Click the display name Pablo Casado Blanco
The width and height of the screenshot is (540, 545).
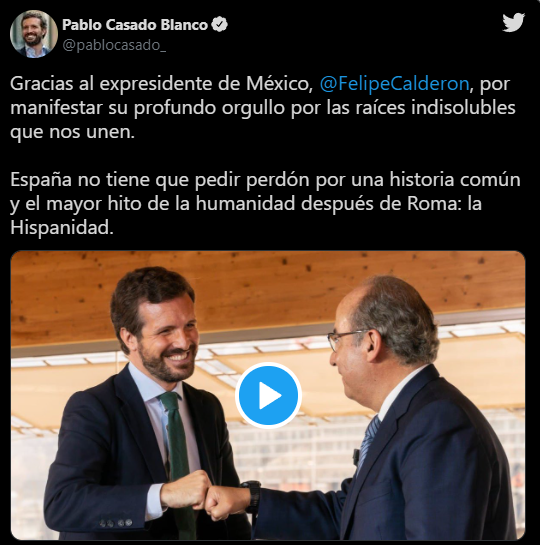tap(135, 25)
